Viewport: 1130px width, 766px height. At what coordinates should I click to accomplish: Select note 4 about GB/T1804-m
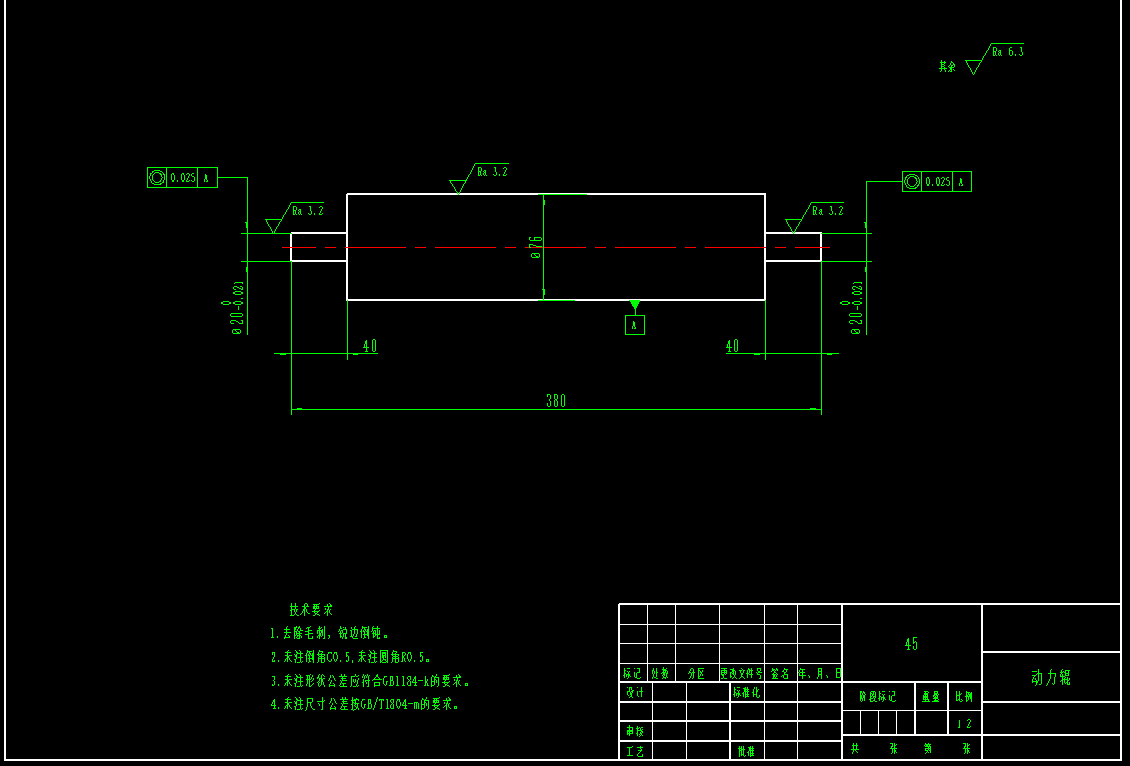coord(365,704)
